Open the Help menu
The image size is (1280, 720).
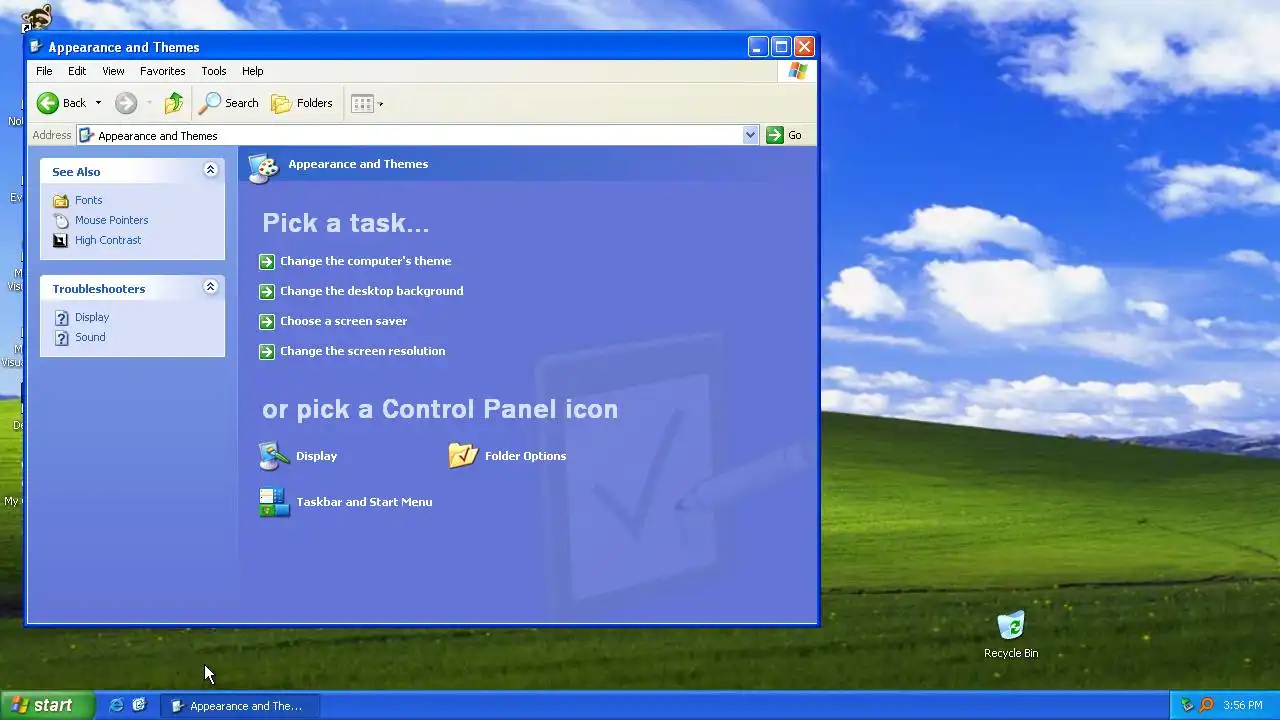[x=252, y=71]
